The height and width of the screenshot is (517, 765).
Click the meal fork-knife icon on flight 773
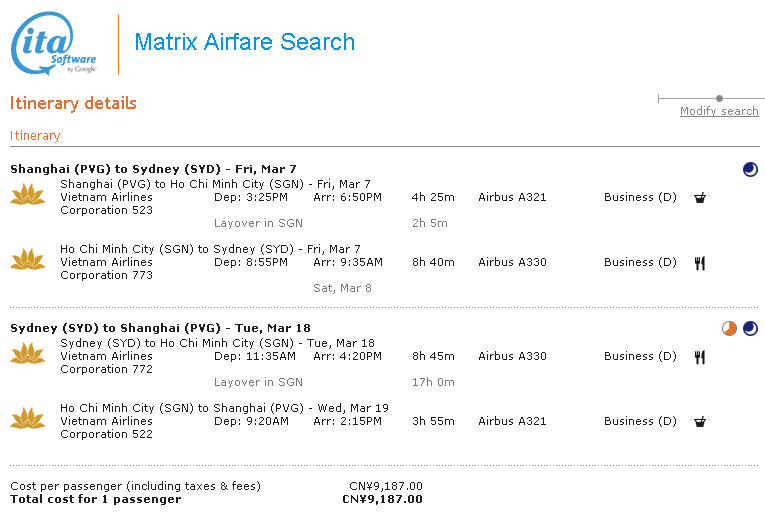coord(700,263)
